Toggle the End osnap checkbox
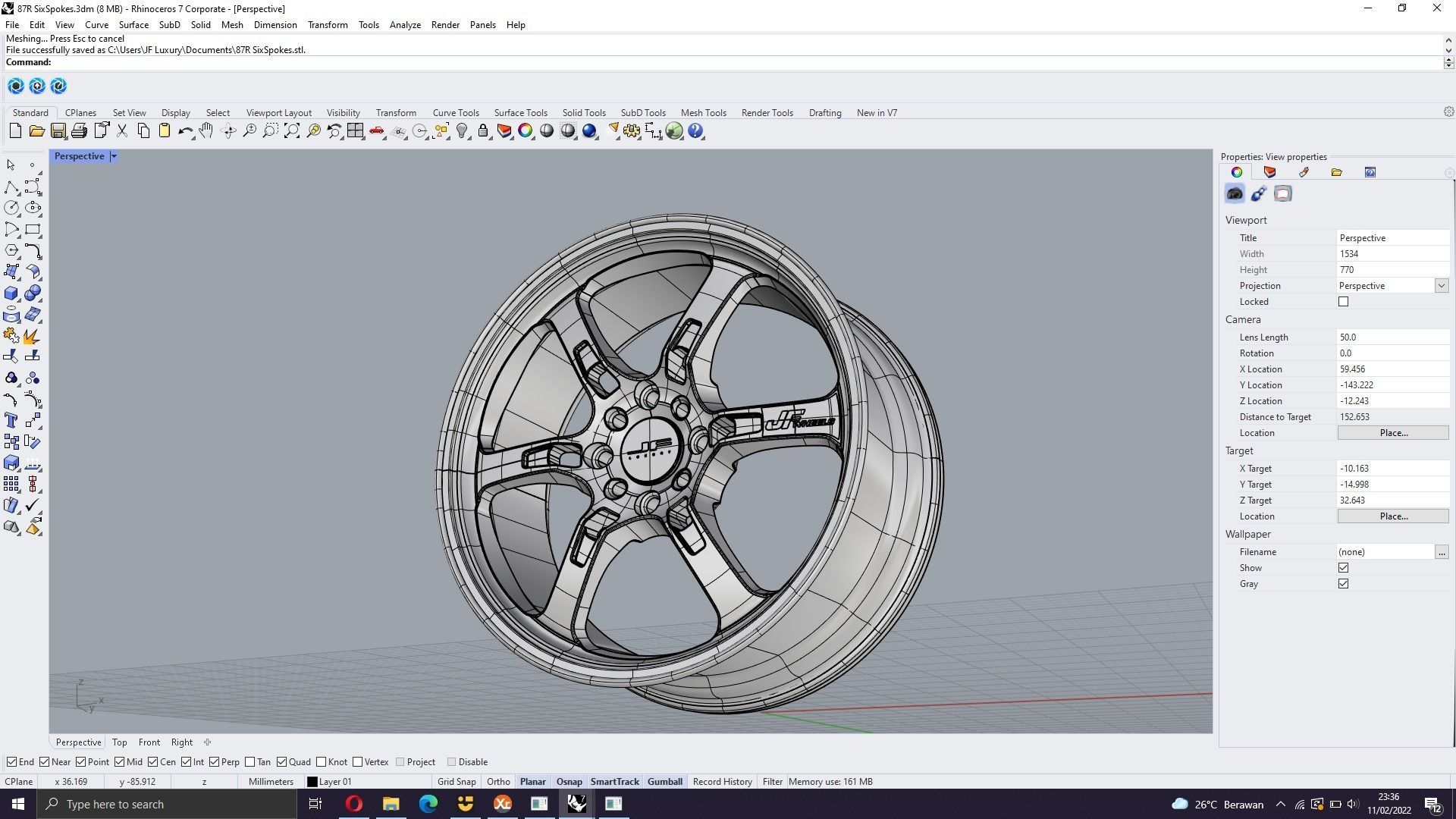1456x819 pixels. (11, 762)
